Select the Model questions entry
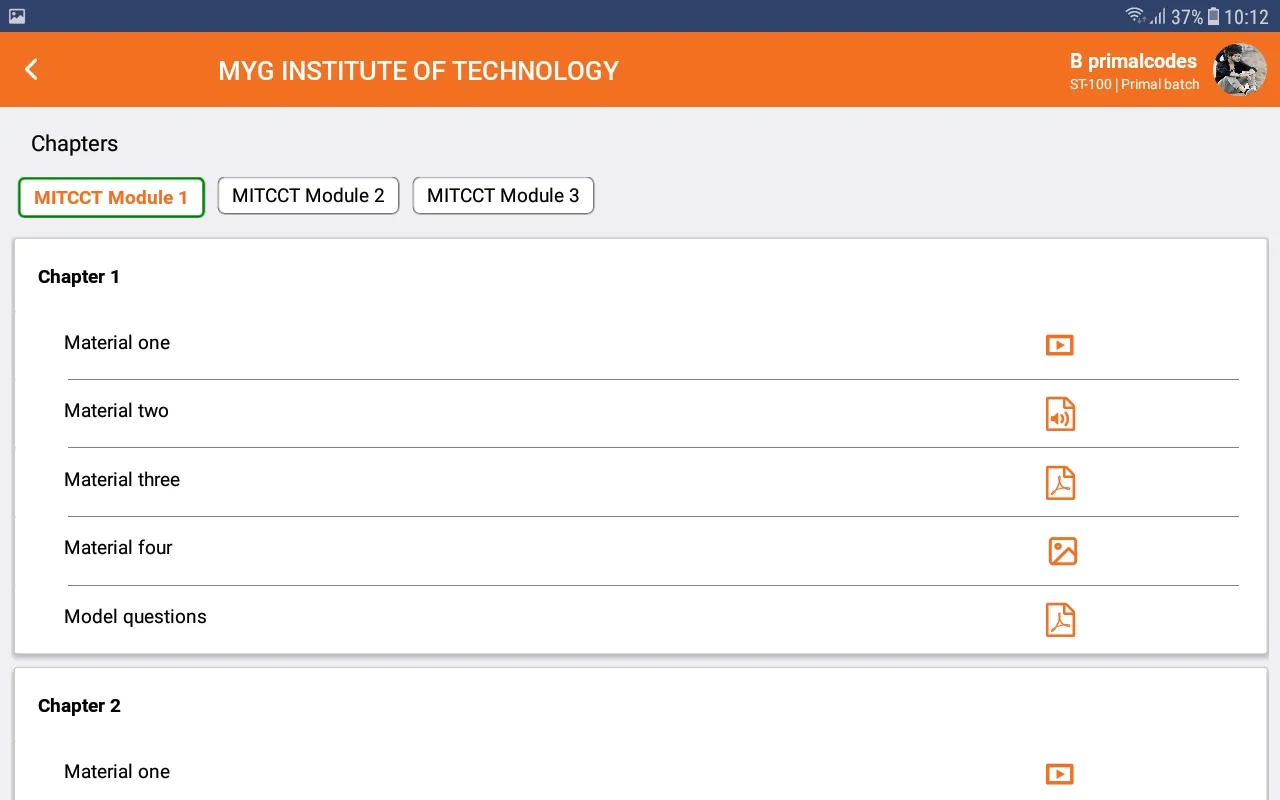 [135, 617]
